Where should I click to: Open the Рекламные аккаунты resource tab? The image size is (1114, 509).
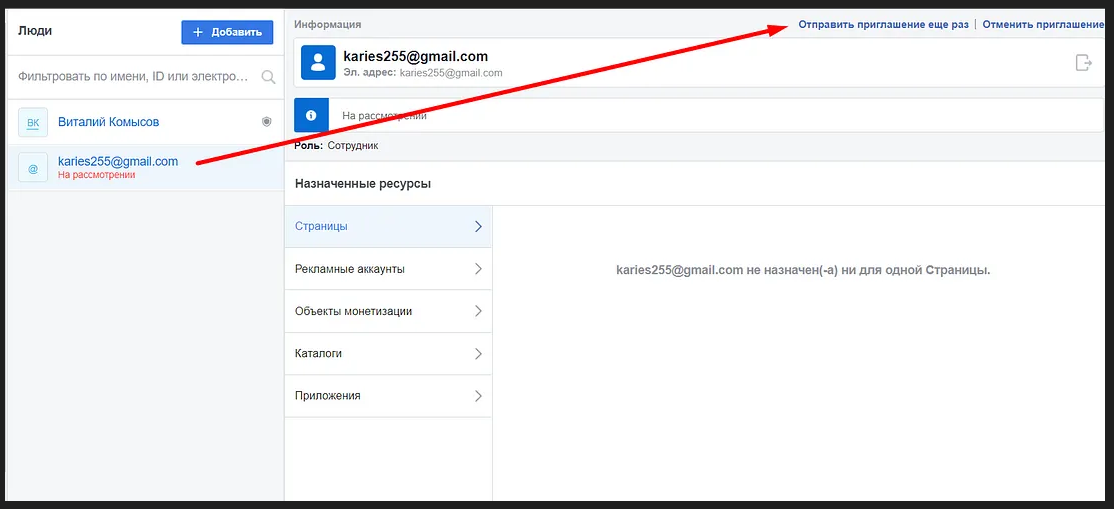tap(350, 269)
